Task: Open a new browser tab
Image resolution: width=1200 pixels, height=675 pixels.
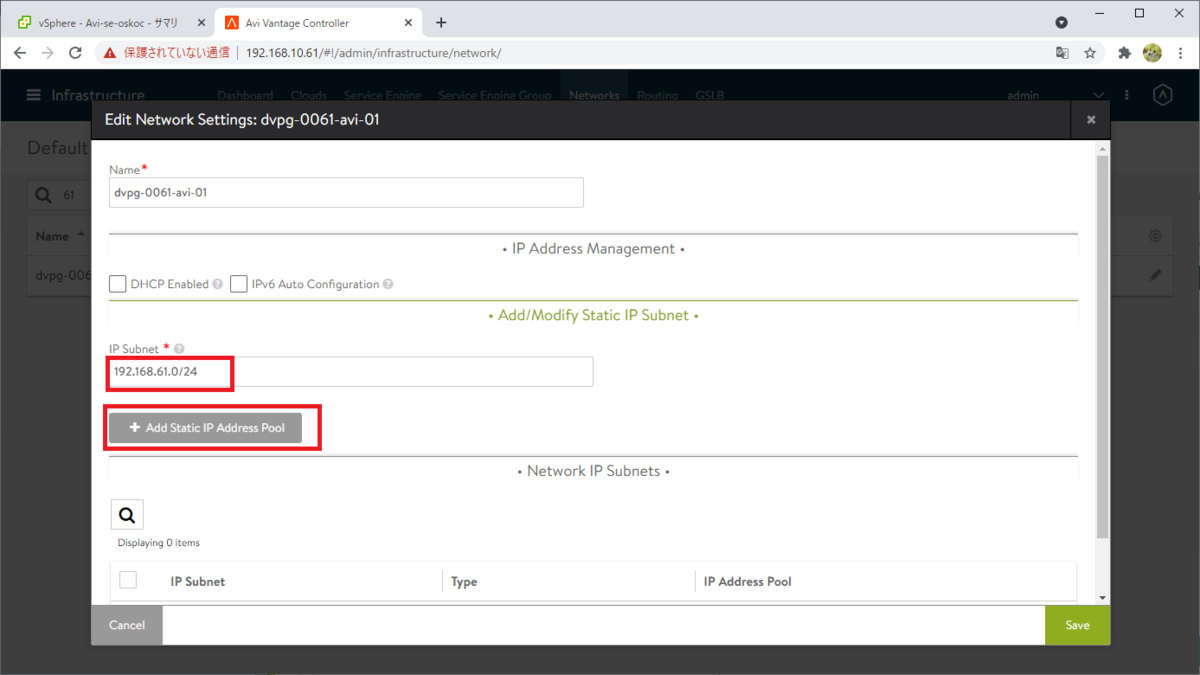Action: coord(441,22)
